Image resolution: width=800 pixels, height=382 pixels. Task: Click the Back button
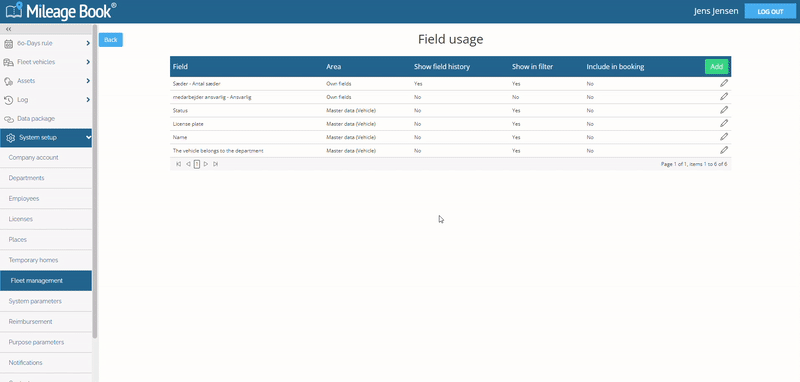coord(111,40)
